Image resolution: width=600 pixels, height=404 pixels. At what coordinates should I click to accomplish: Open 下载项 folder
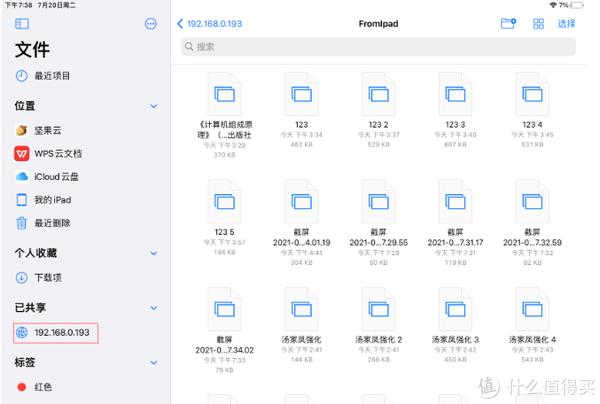point(38,277)
